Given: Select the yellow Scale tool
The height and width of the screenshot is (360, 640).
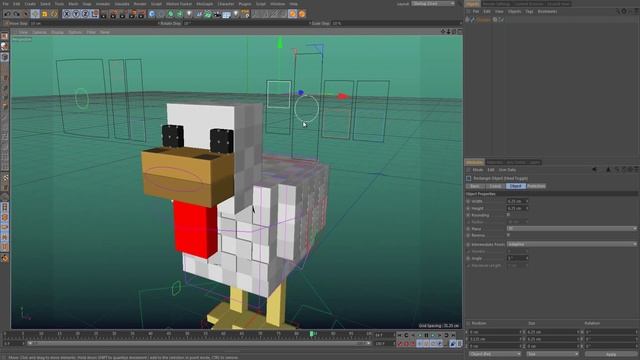Looking at the screenshot, I should pos(44,14).
